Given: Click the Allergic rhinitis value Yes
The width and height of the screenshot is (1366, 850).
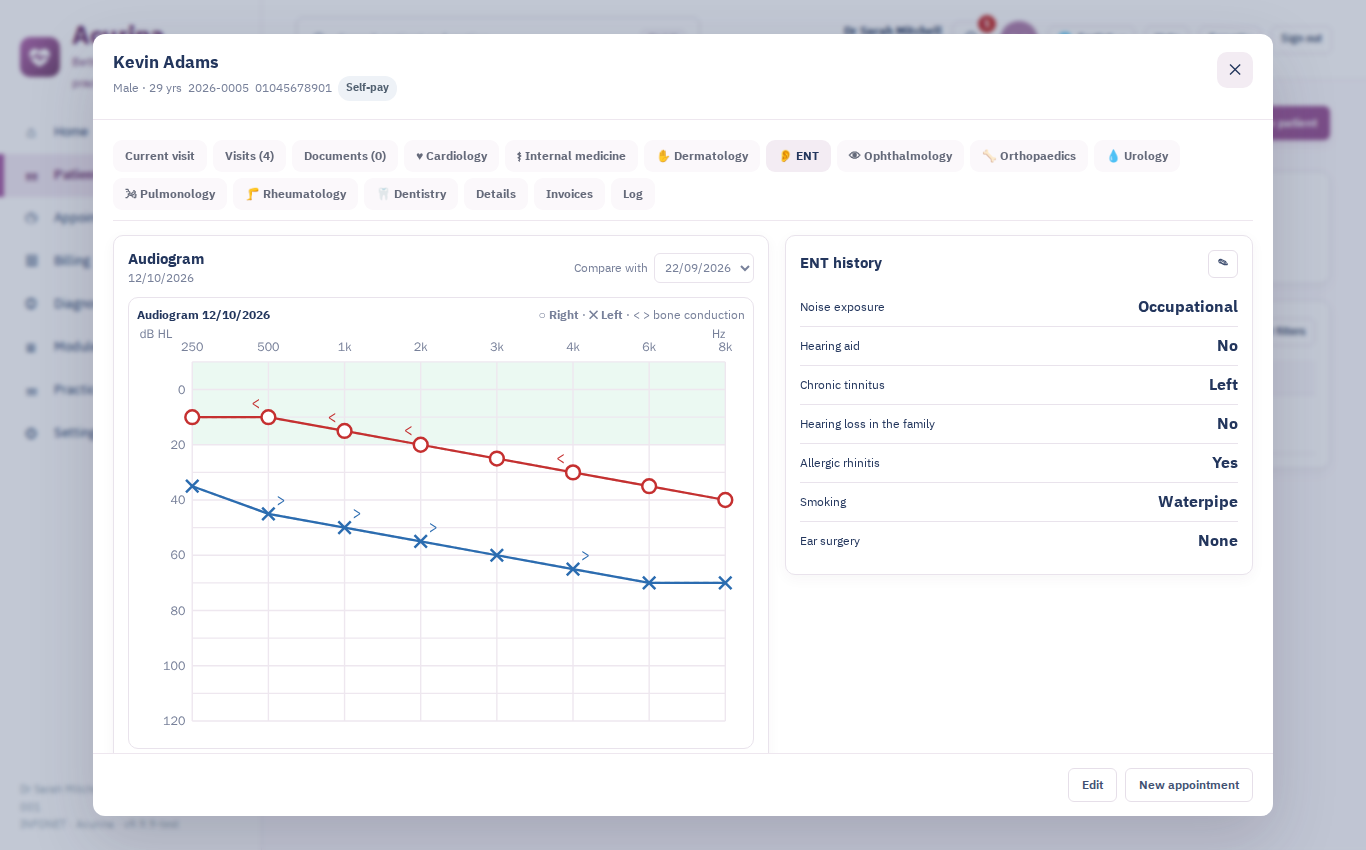Looking at the screenshot, I should (1225, 463).
